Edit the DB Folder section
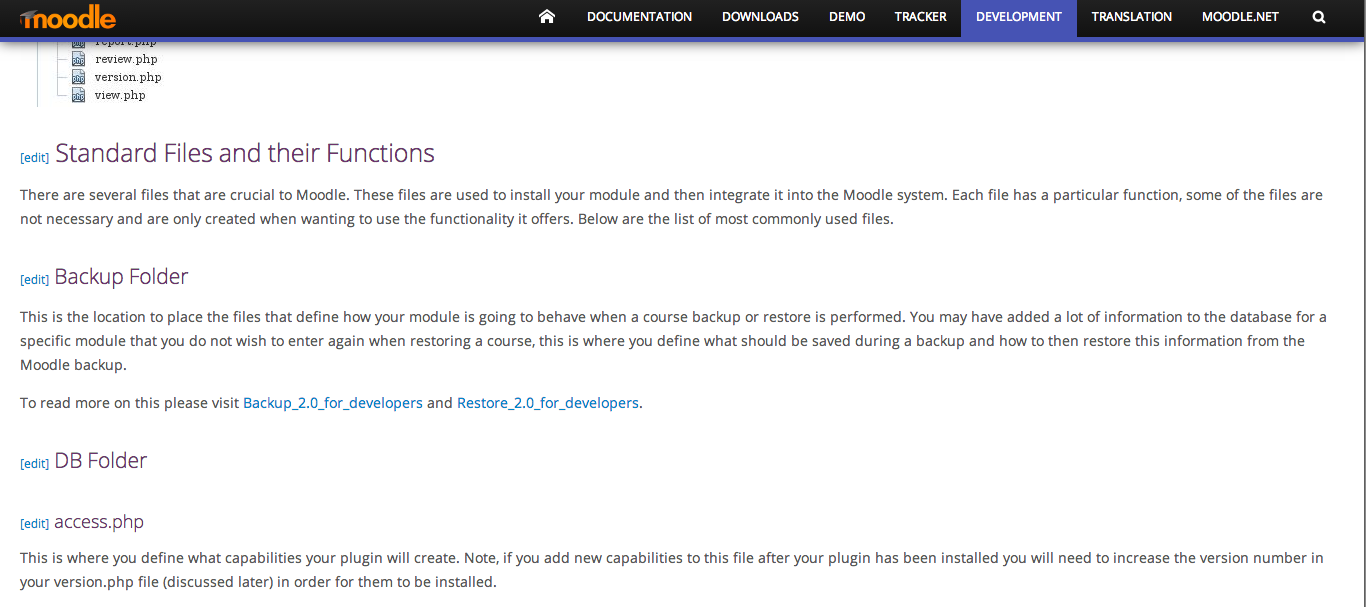The width and height of the screenshot is (1366, 607). click(x=35, y=464)
